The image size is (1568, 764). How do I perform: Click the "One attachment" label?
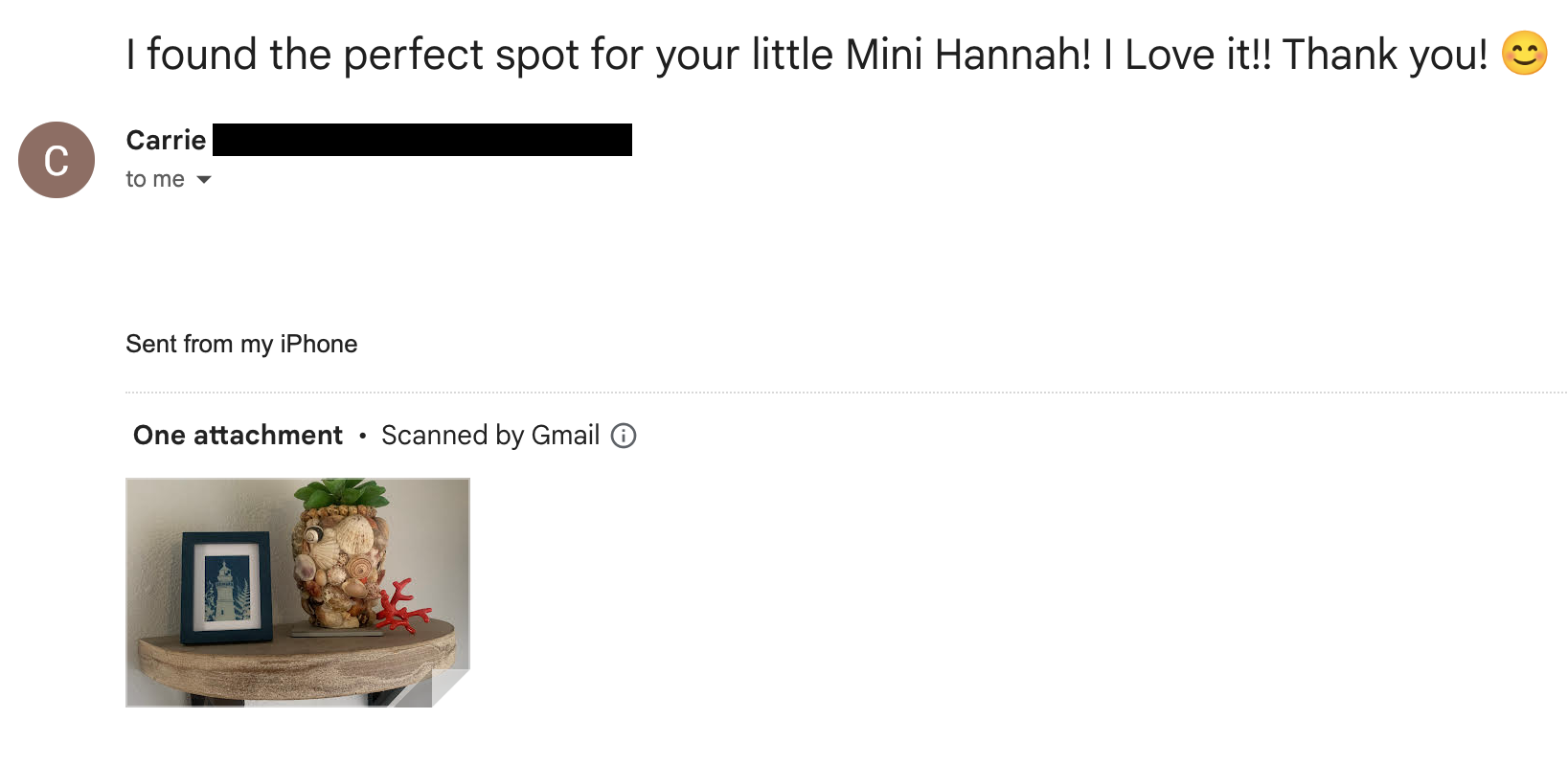pos(238,436)
